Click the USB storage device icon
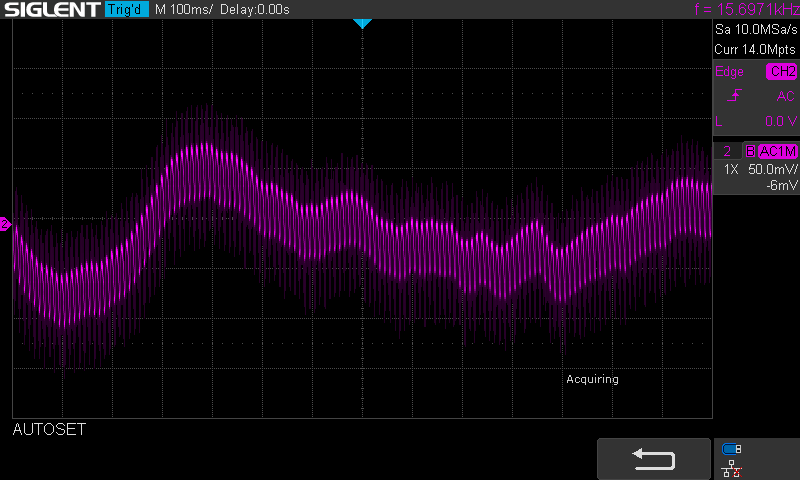The height and width of the screenshot is (480, 800). coord(732,449)
